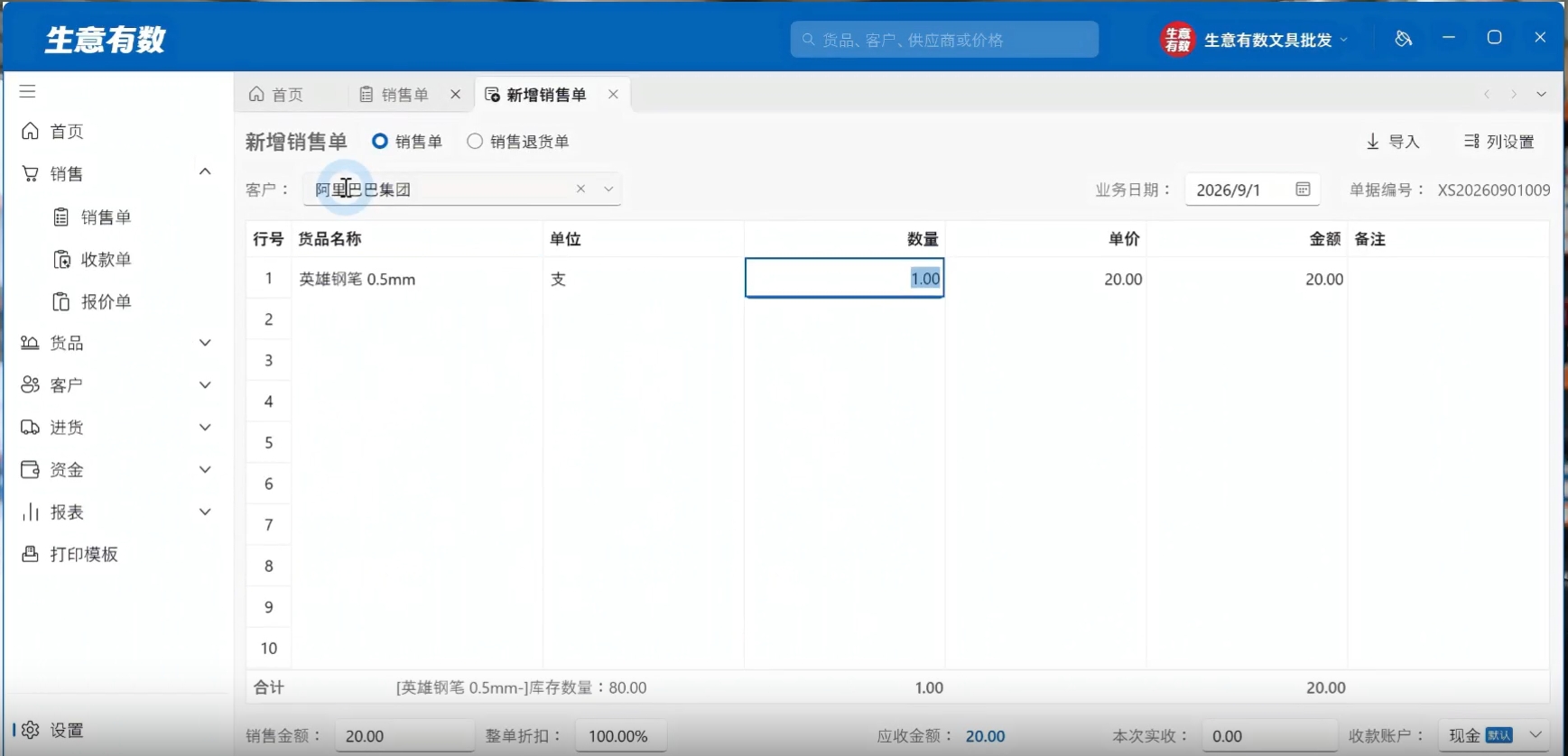Switch to the 销售单 tab

tap(395, 95)
